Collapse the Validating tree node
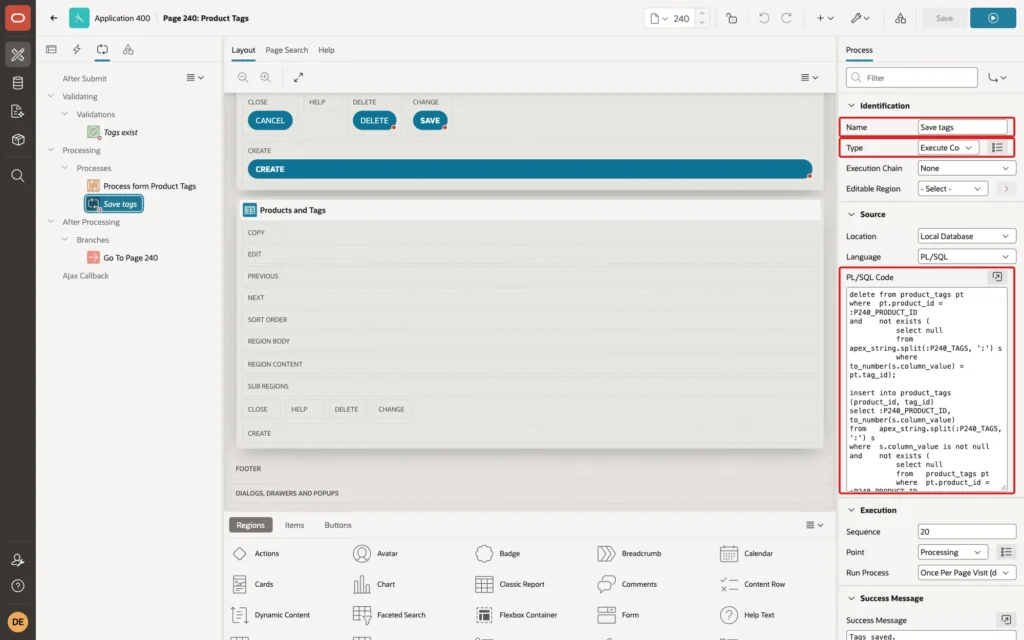1024x640 pixels. (x=51, y=96)
